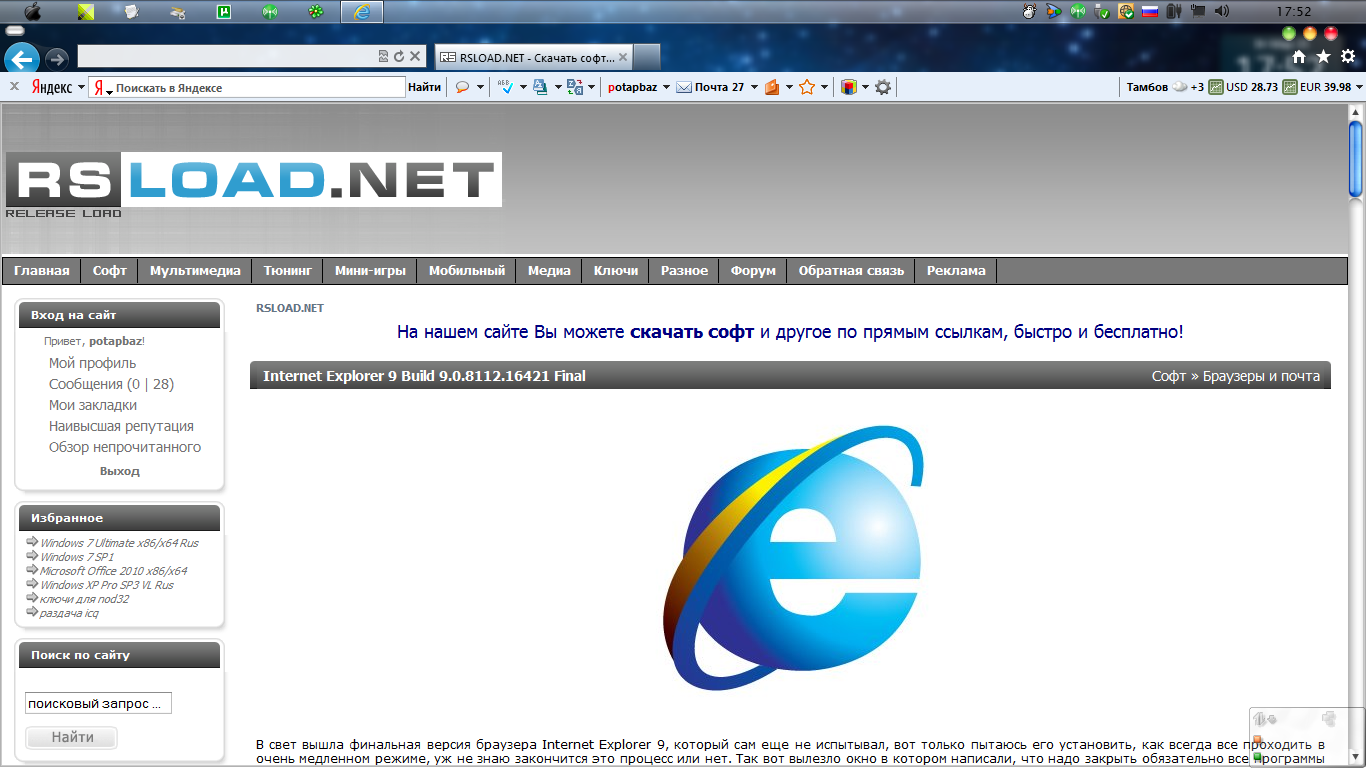Open Тамбов +3 weather indicator
This screenshot has height=768, width=1366.
coord(1165,87)
